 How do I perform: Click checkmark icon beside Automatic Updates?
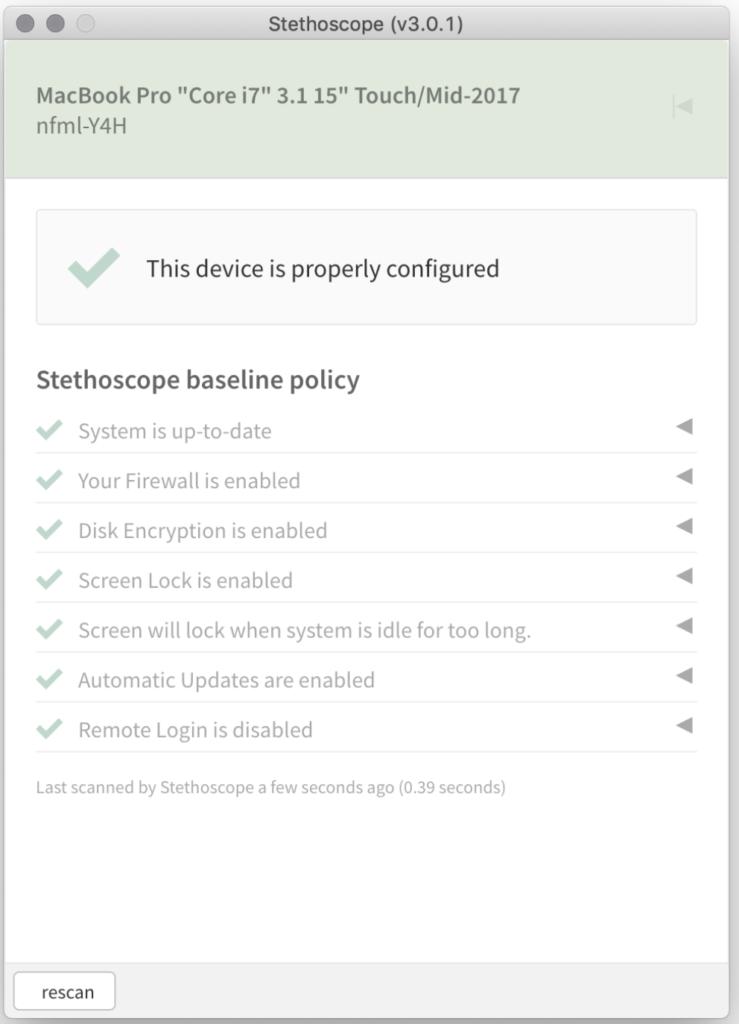(x=49, y=680)
